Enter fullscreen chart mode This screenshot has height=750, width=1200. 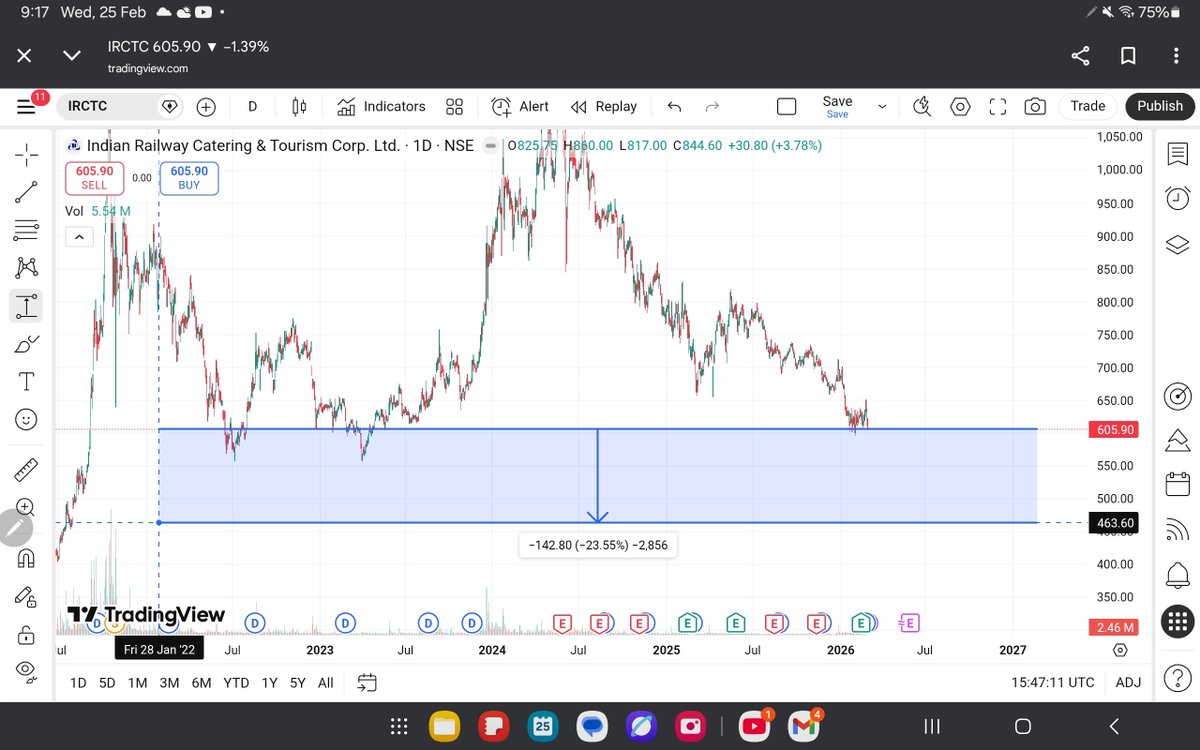[x=998, y=106]
